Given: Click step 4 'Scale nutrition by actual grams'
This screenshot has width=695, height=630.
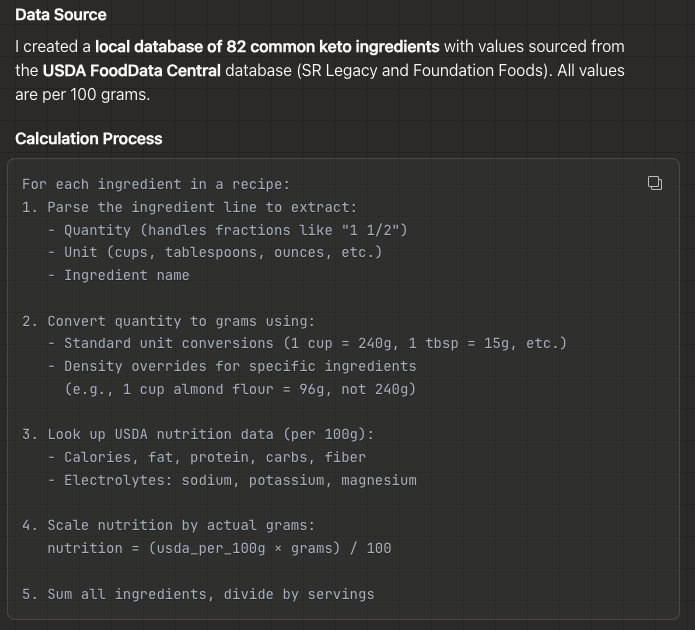Looking at the screenshot, I should [x=180, y=526].
